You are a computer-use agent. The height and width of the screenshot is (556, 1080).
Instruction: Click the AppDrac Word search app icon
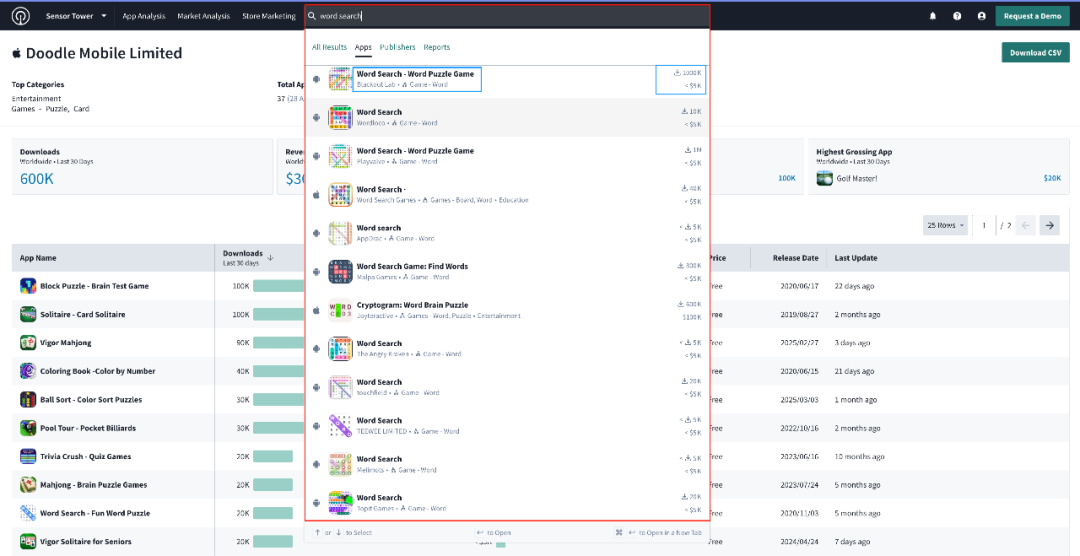point(341,233)
